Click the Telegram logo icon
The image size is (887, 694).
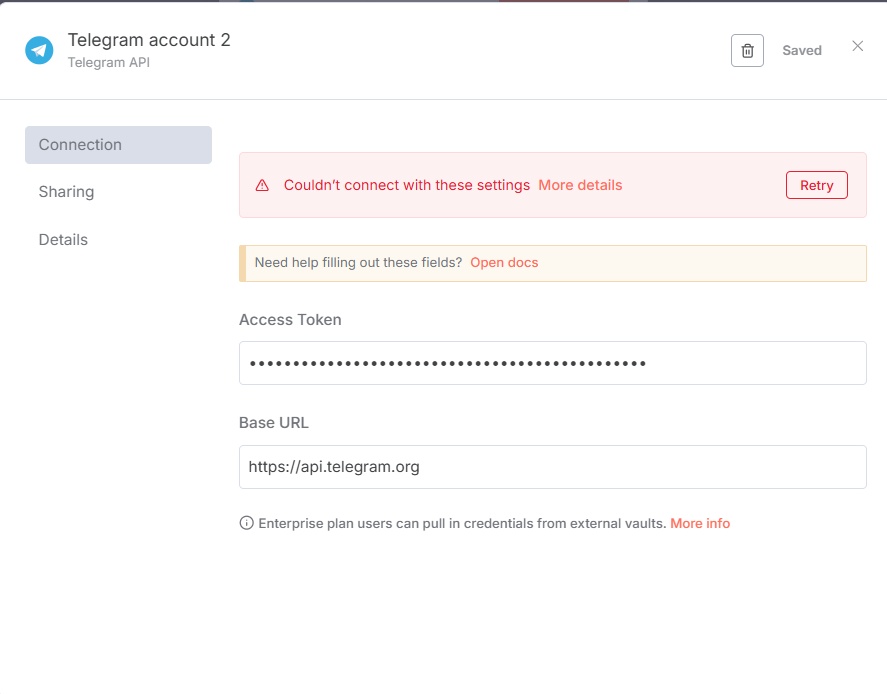39,49
